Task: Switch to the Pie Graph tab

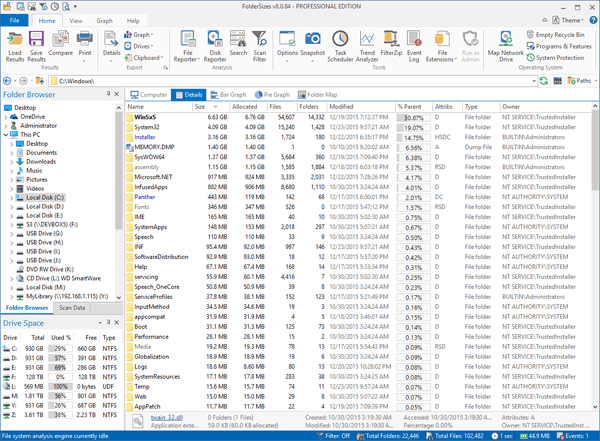Action: (274, 95)
